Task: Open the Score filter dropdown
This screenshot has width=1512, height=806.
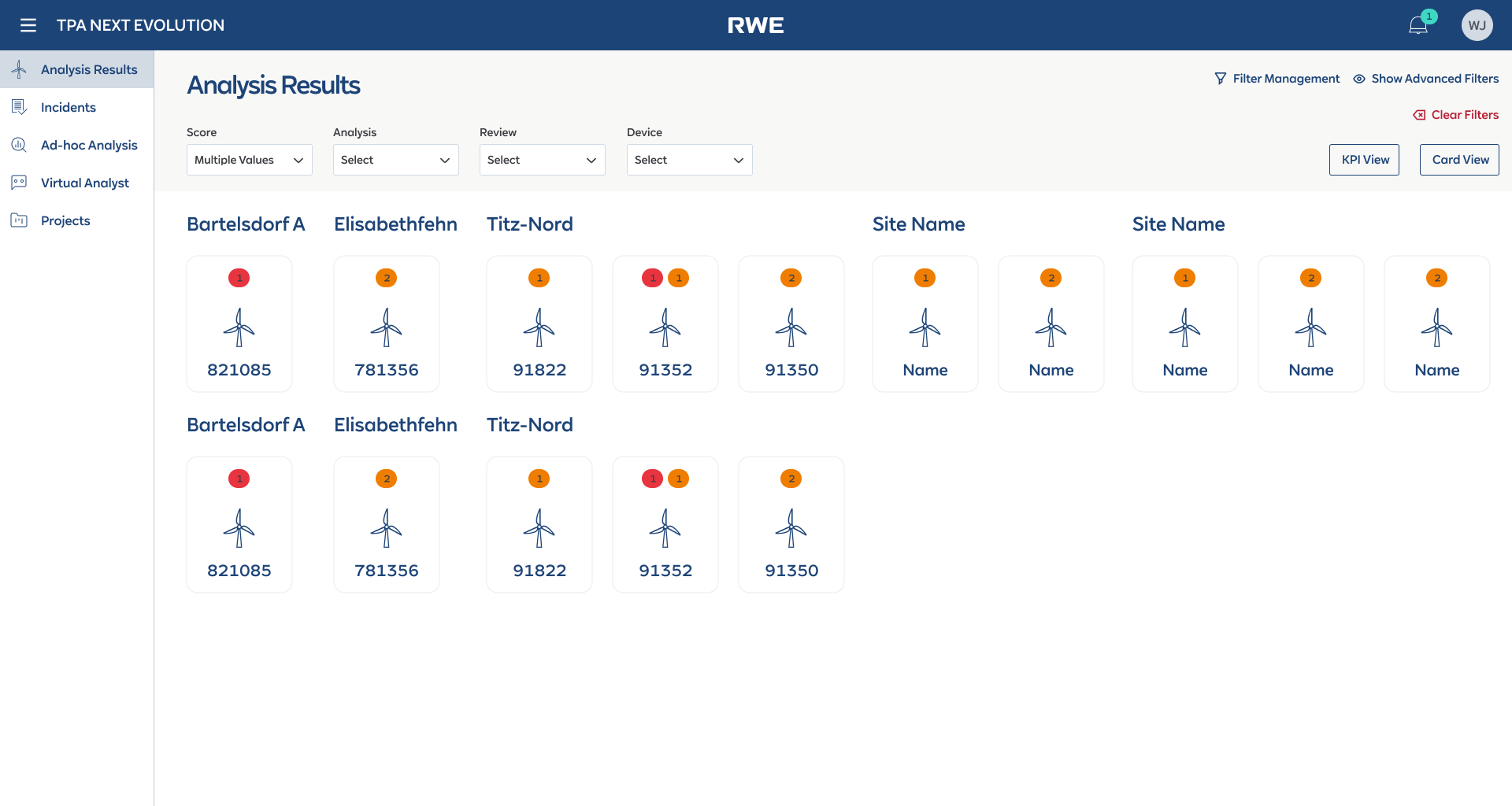Action: (249, 160)
